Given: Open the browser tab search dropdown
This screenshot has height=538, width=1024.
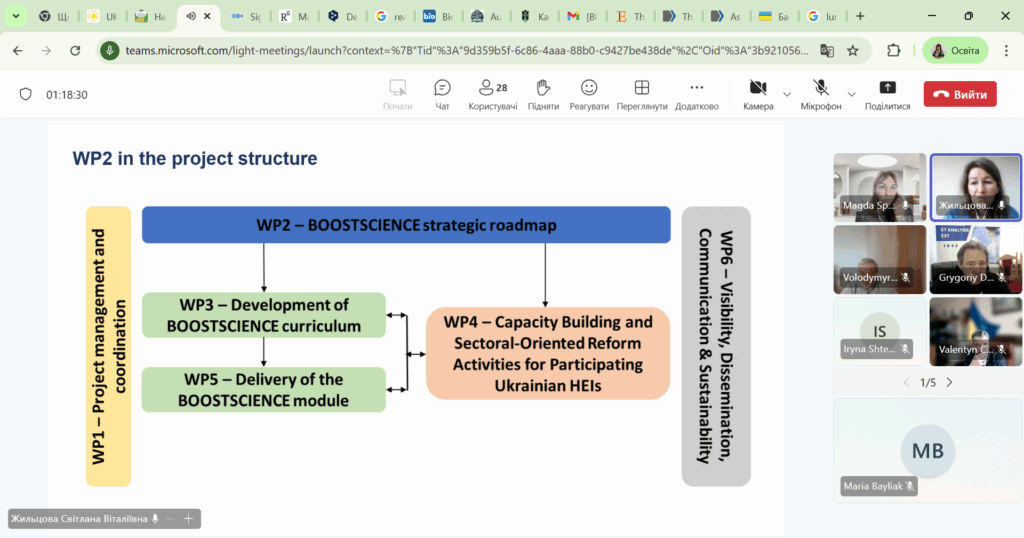Looking at the screenshot, I should click(15, 16).
